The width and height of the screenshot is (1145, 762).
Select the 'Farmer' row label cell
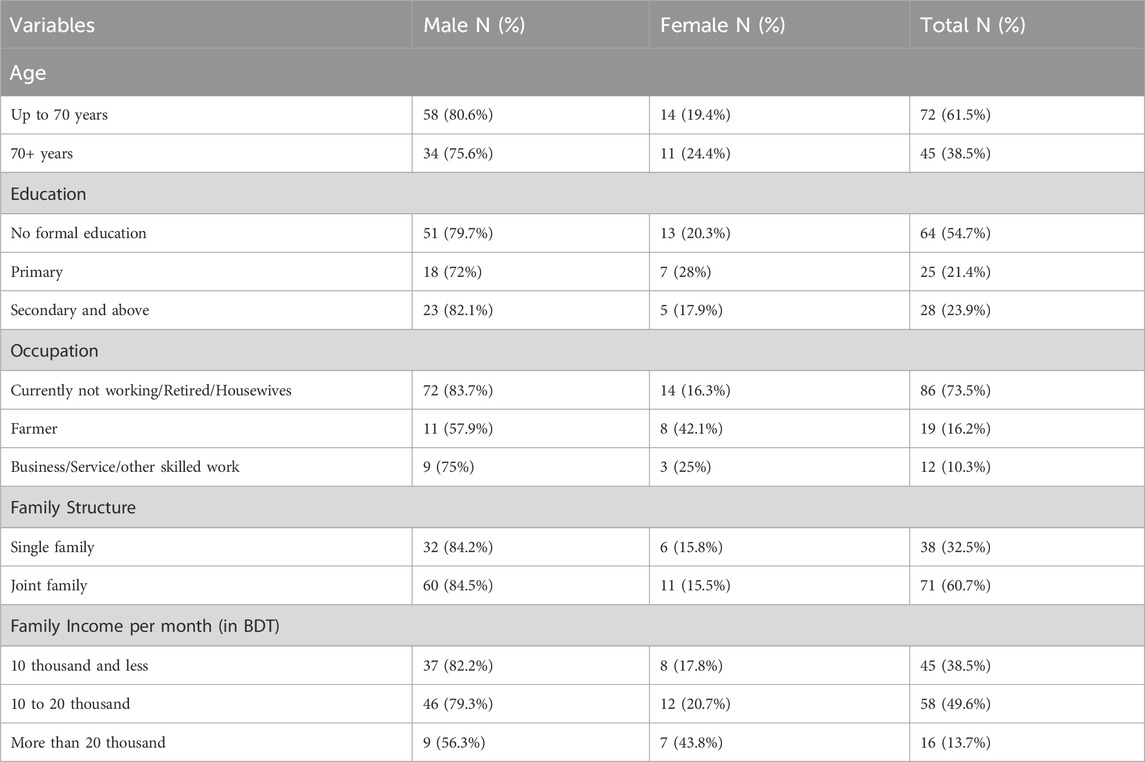tap(34, 428)
